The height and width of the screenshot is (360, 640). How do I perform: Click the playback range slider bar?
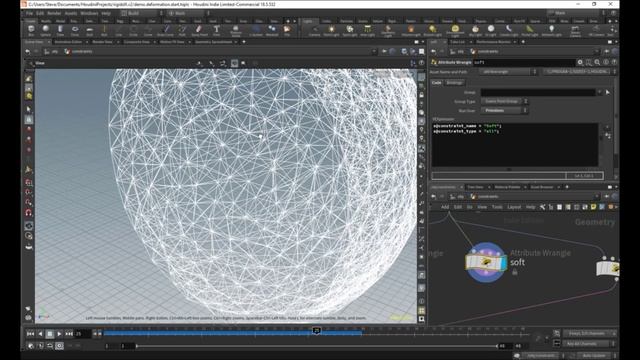(x=317, y=346)
